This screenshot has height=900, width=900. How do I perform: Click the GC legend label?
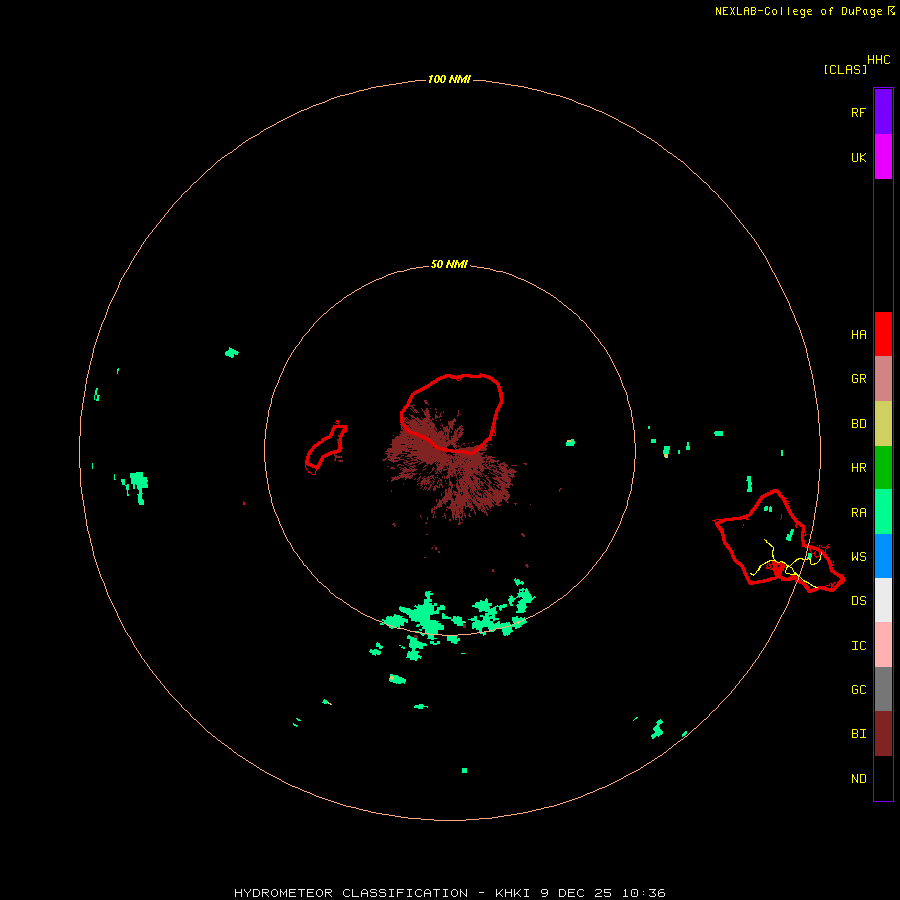(x=858, y=690)
